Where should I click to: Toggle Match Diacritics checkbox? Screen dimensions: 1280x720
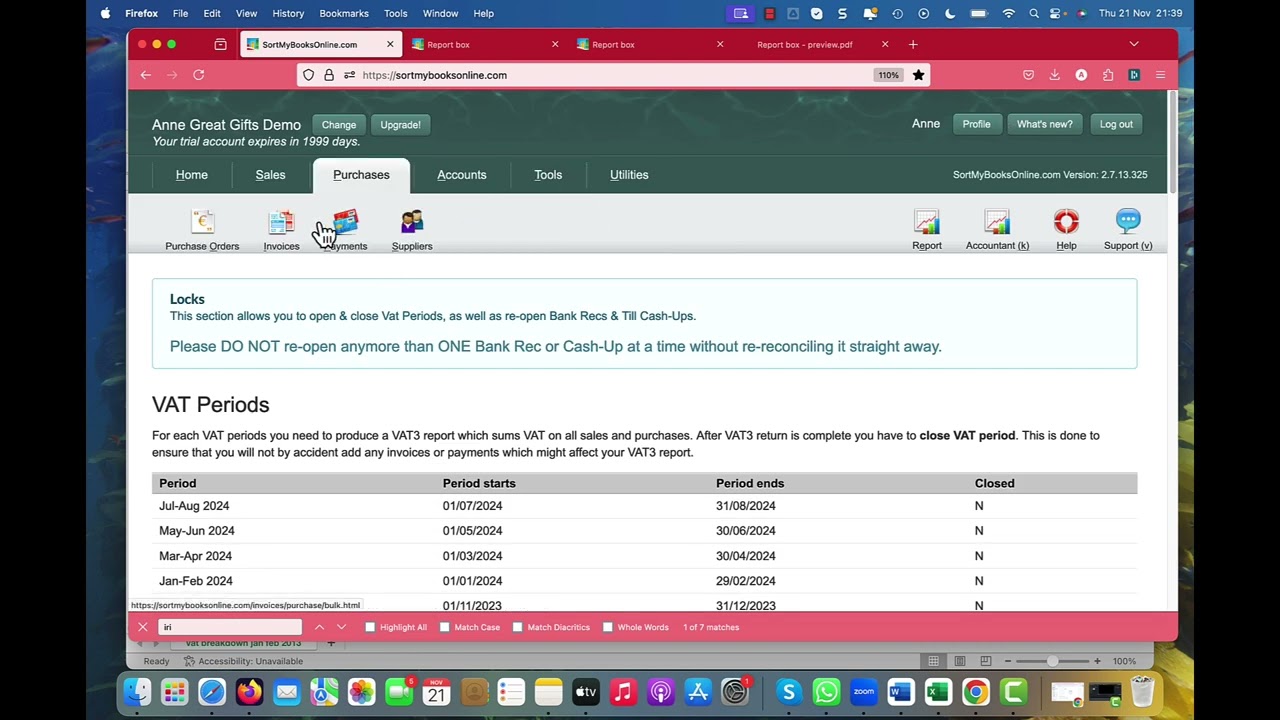tap(518, 627)
